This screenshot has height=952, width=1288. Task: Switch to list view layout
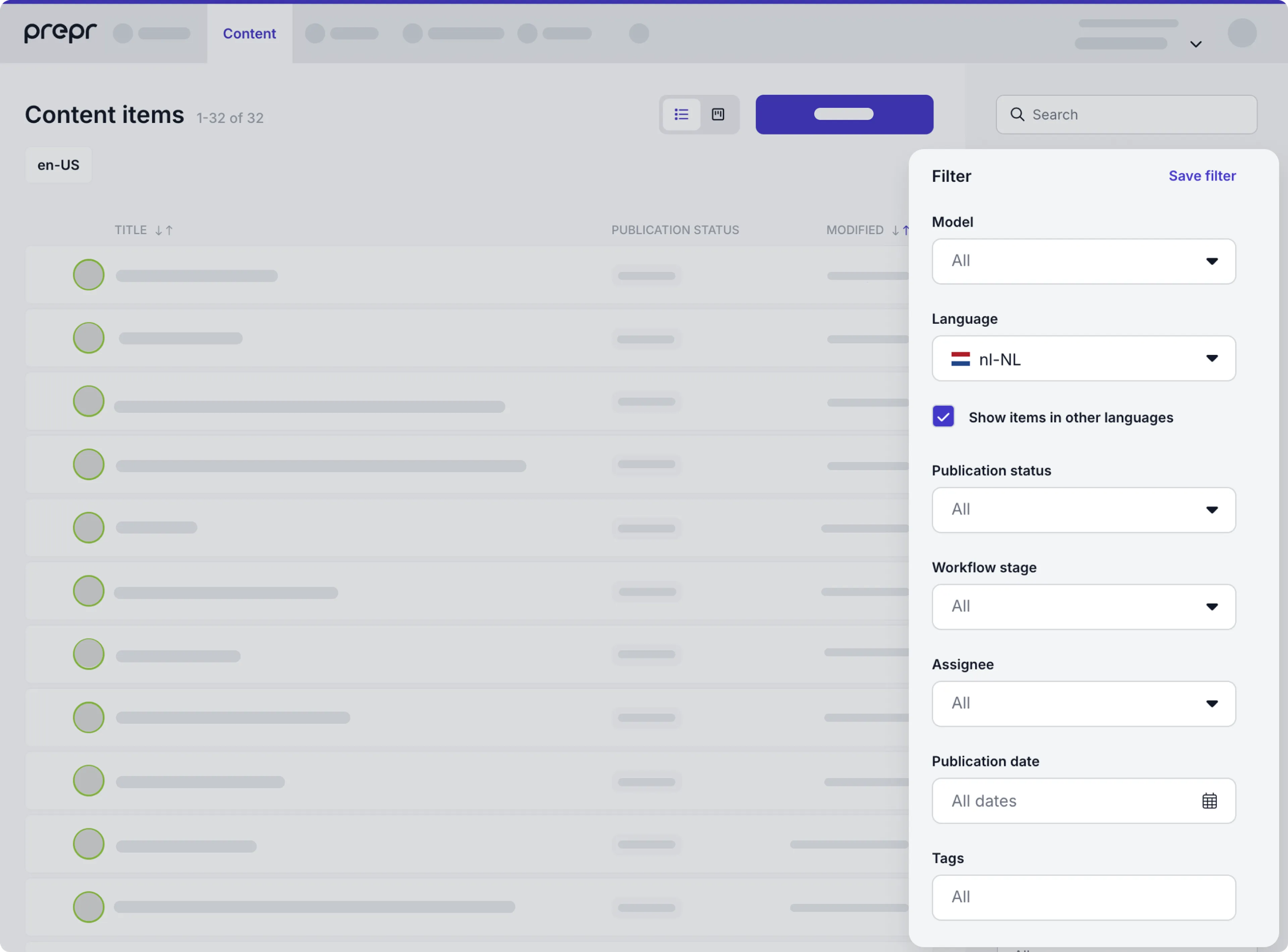[681, 114]
